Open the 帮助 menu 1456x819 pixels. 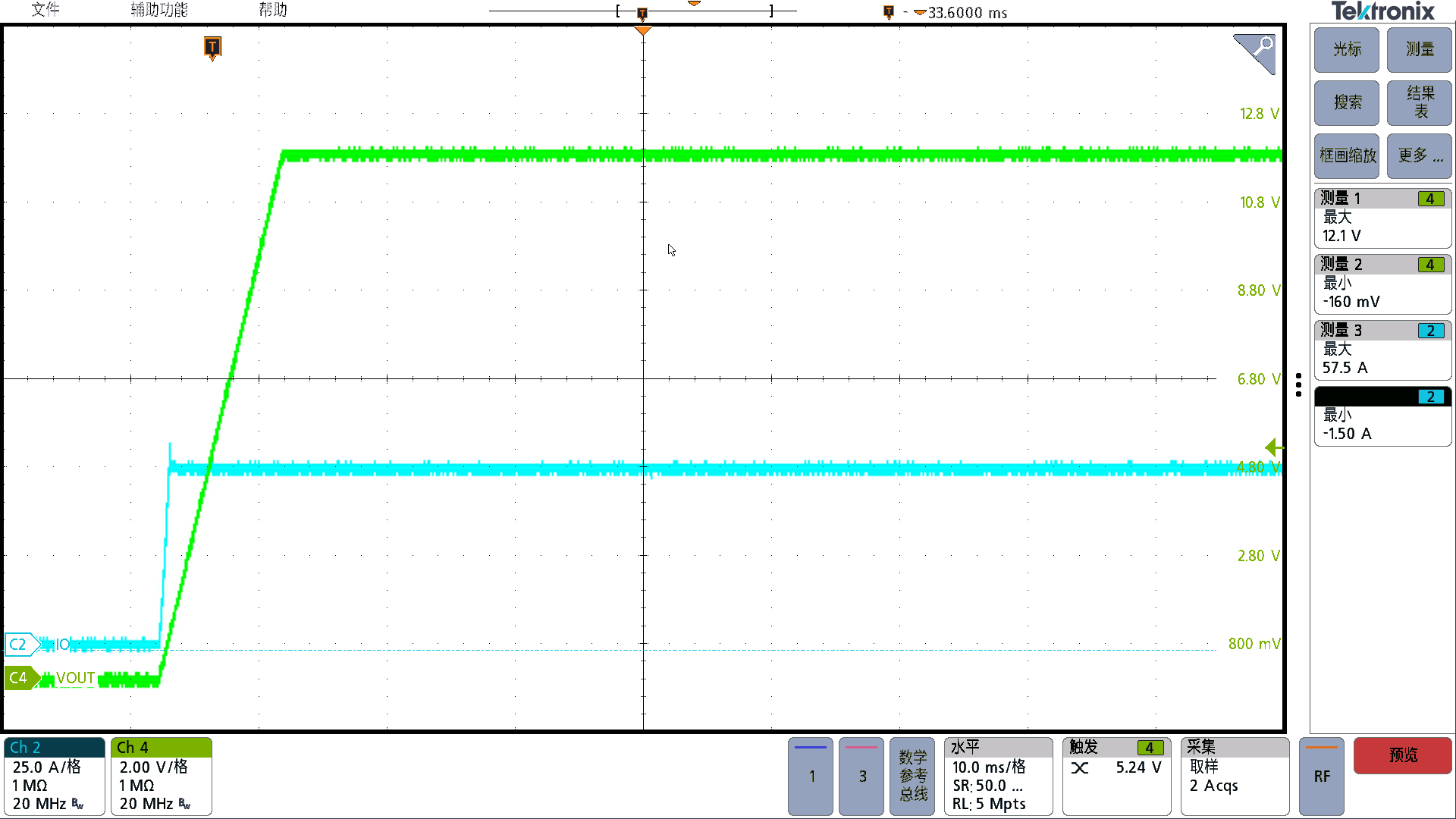tap(273, 10)
